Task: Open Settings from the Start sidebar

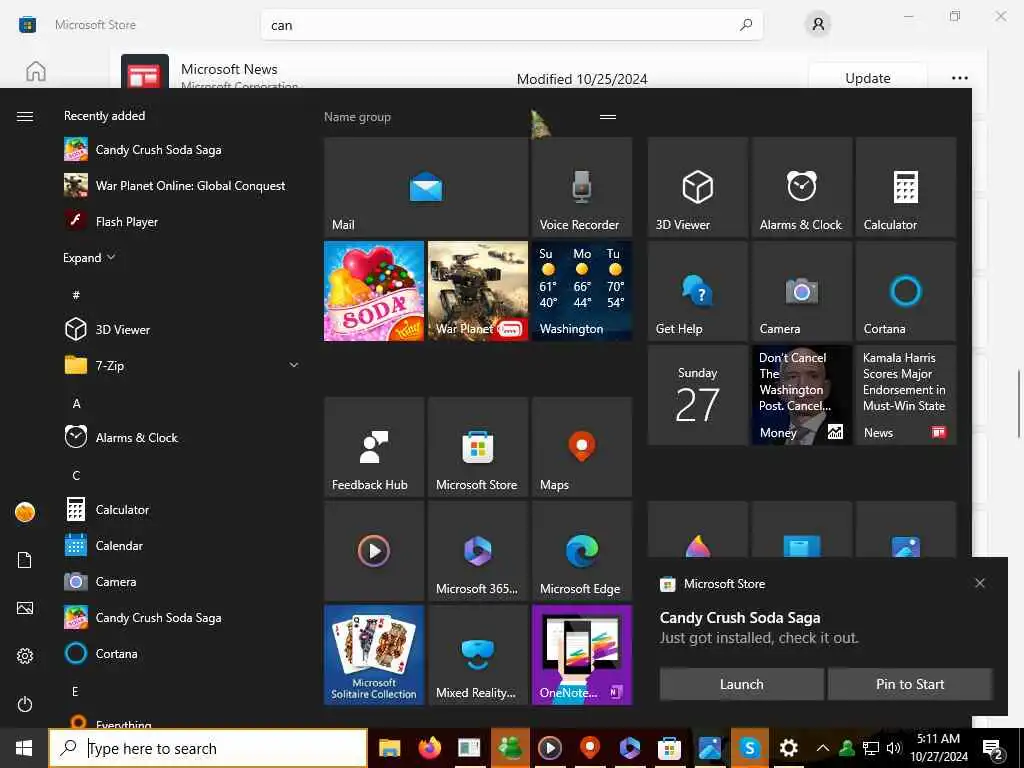Action: coord(25,656)
